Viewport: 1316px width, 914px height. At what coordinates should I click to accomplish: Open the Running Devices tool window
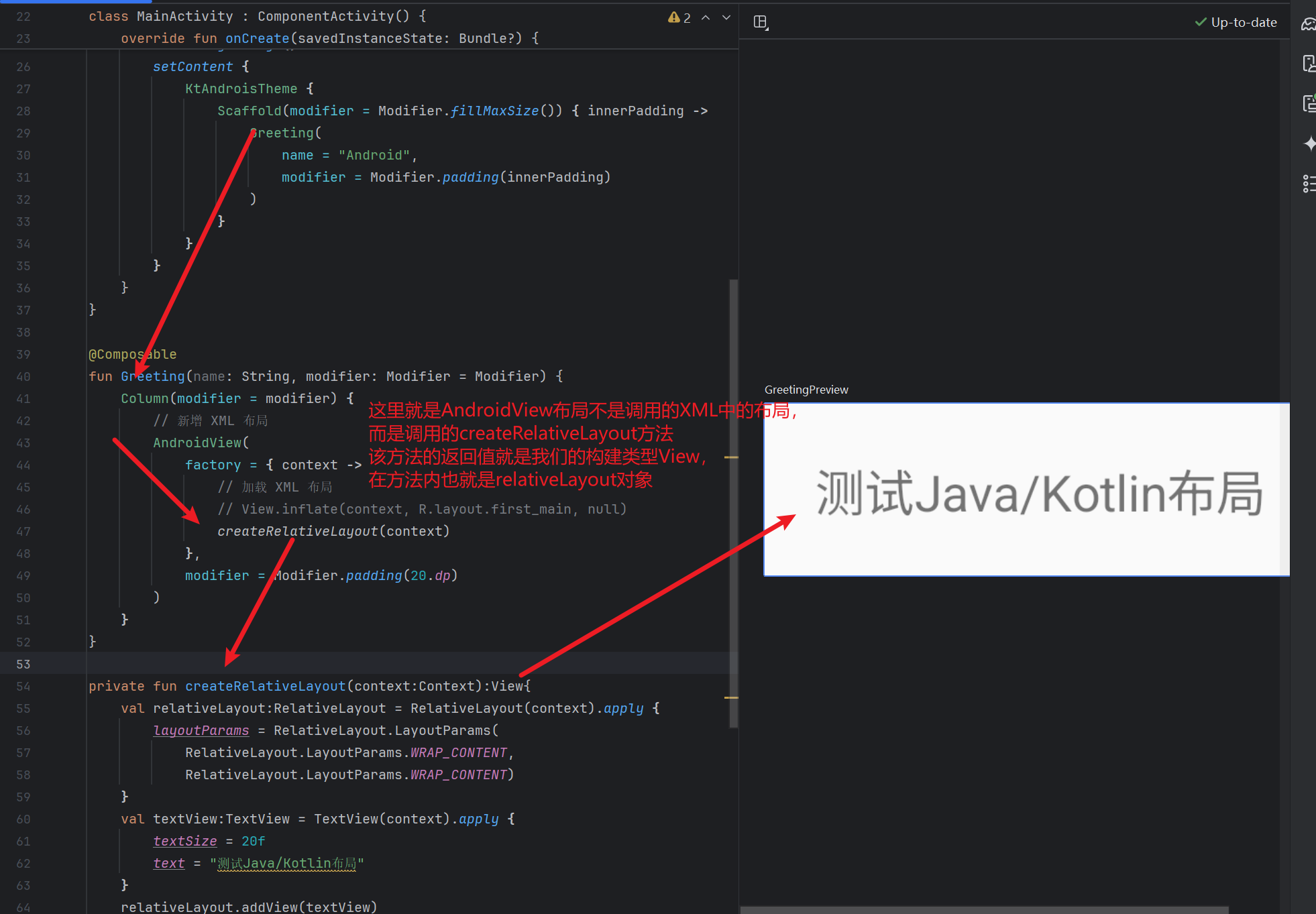tap(1309, 103)
